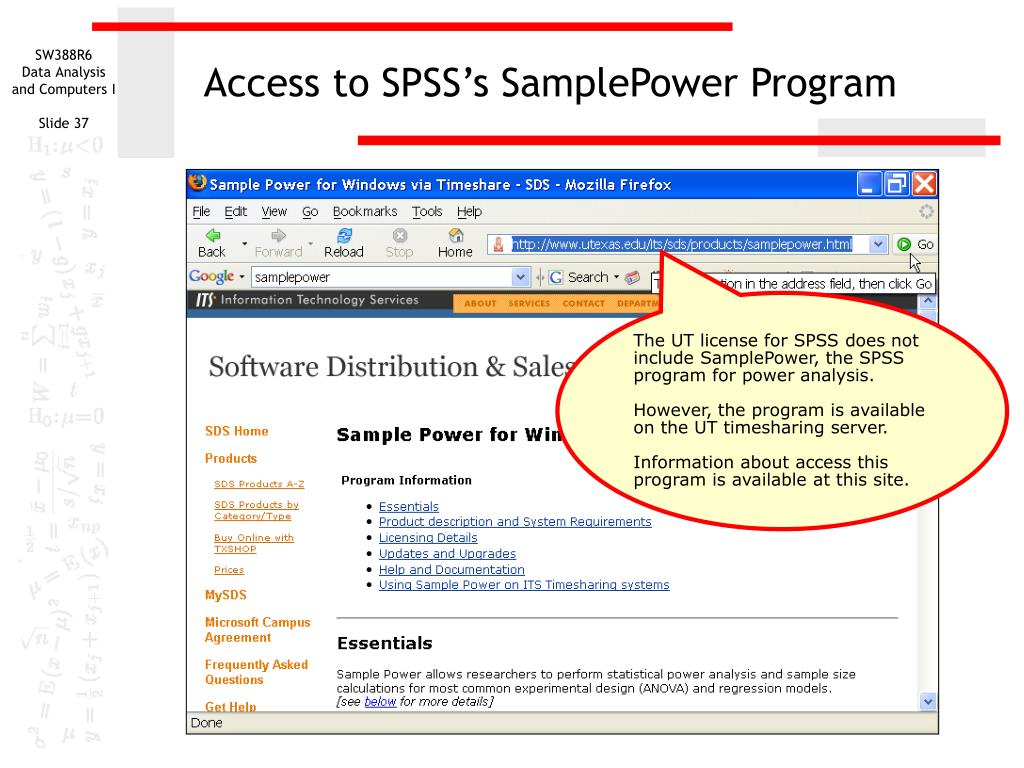The height and width of the screenshot is (768, 1024).
Task: Open Product description and System Requirements link
Action: pyautogui.click(x=515, y=522)
